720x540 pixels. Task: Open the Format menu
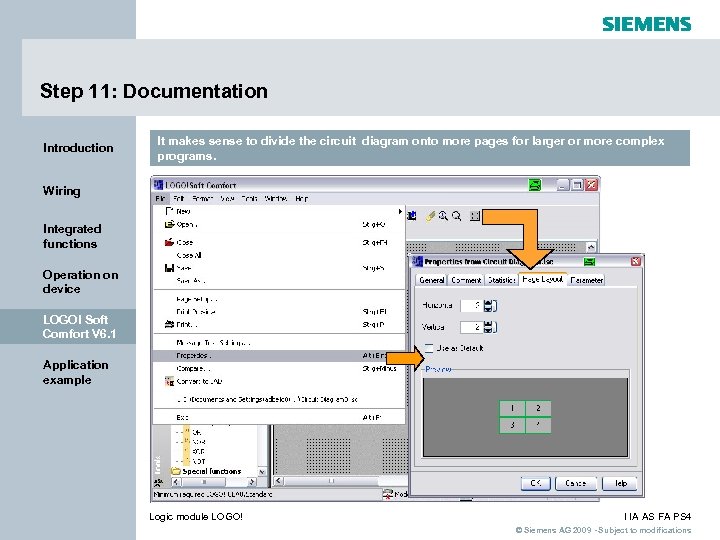tap(202, 198)
